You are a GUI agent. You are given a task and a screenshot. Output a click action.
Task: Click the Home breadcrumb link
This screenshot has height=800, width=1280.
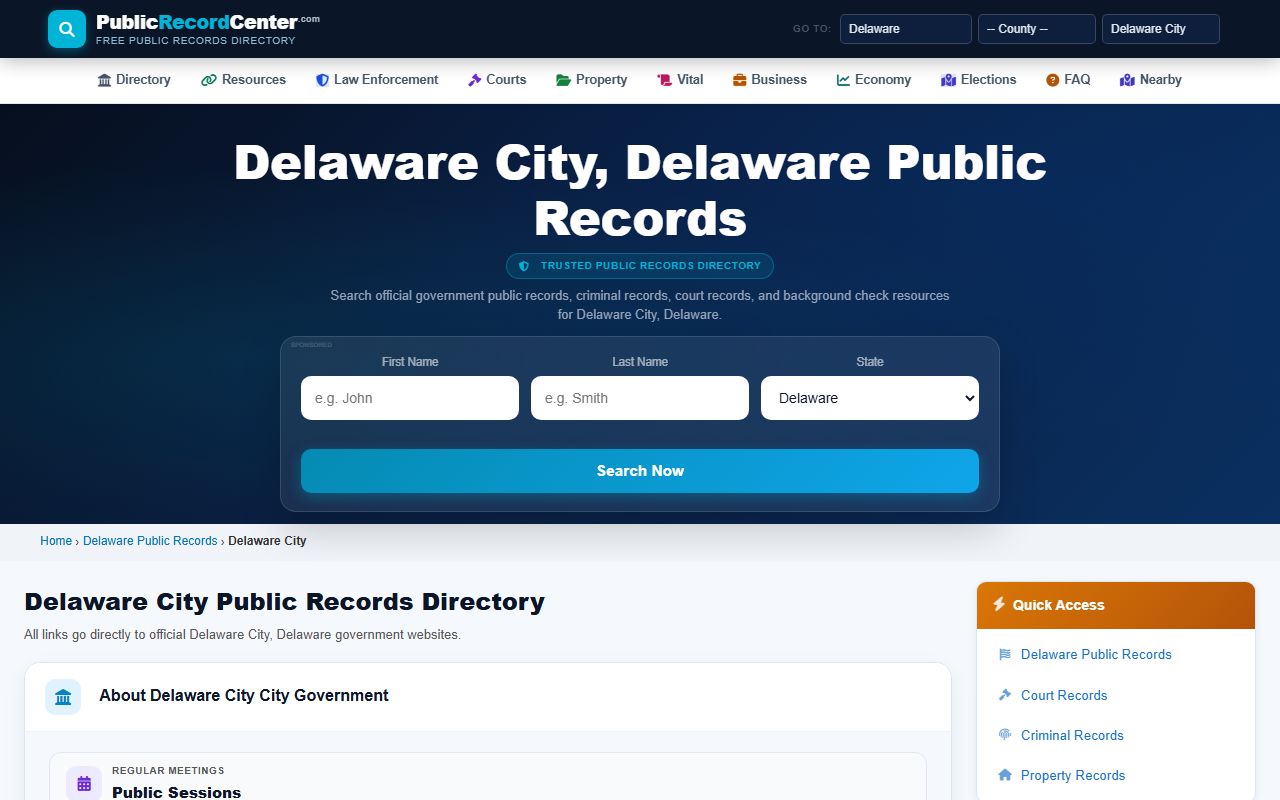pyautogui.click(x=56, y=541)
